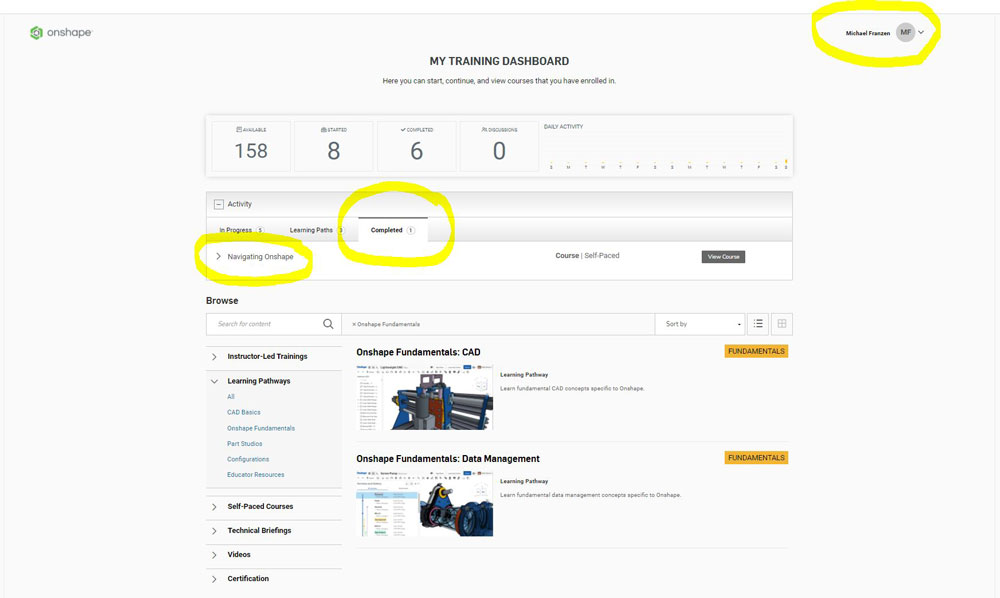Click the search magnifier icon
Screen dimensions: 1000x598
pos(328,324)
